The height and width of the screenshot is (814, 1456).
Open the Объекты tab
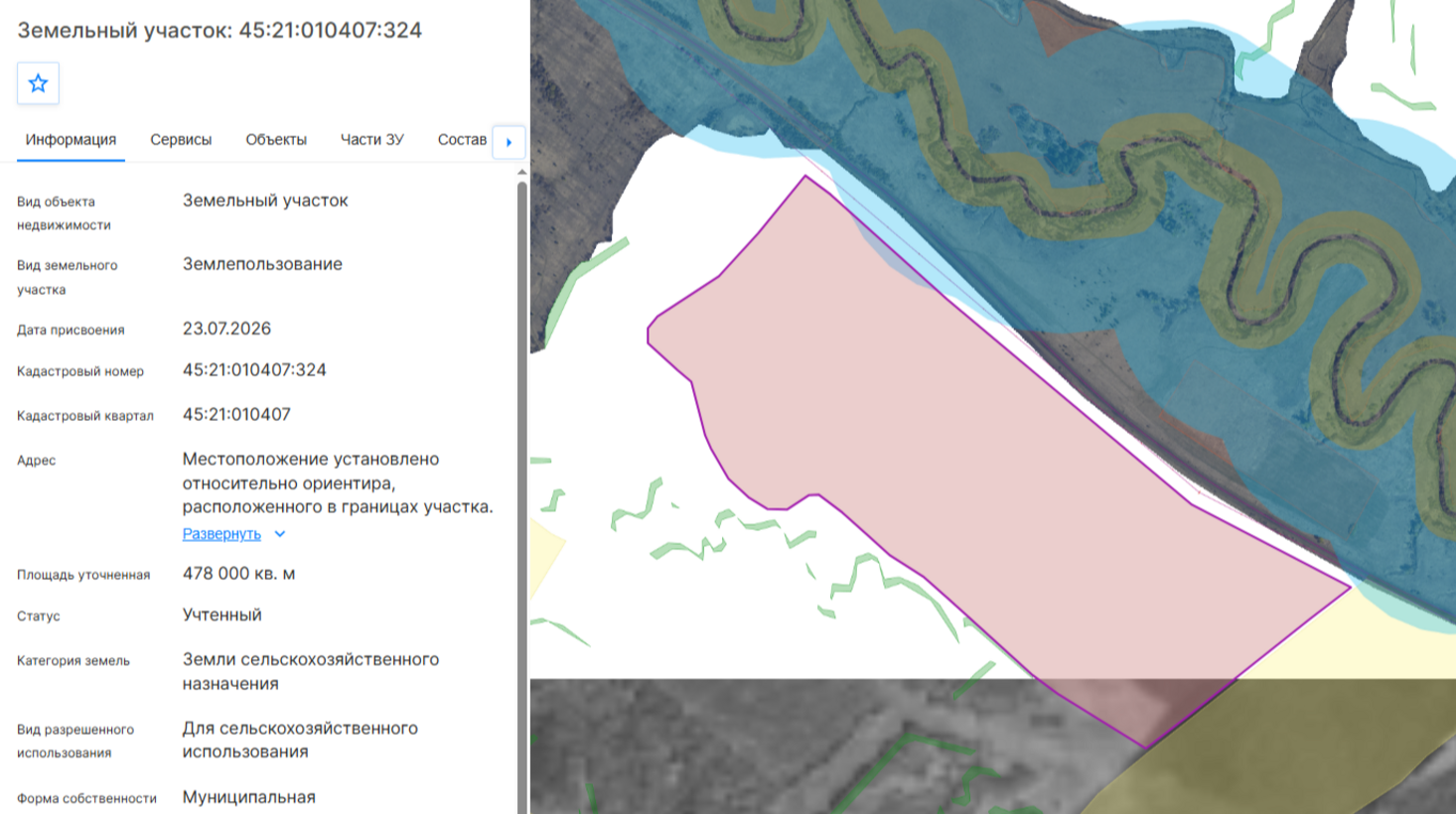pyautogui.click(x=276, y=140)
